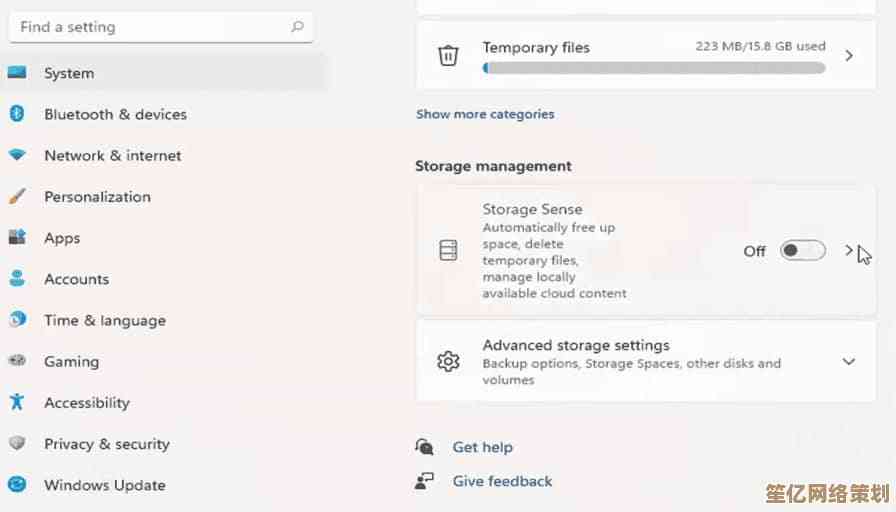The width and height of the screenshot is (896, 512).
Task: Click the Personalization paintbrush icon
Action: point(16,197)
